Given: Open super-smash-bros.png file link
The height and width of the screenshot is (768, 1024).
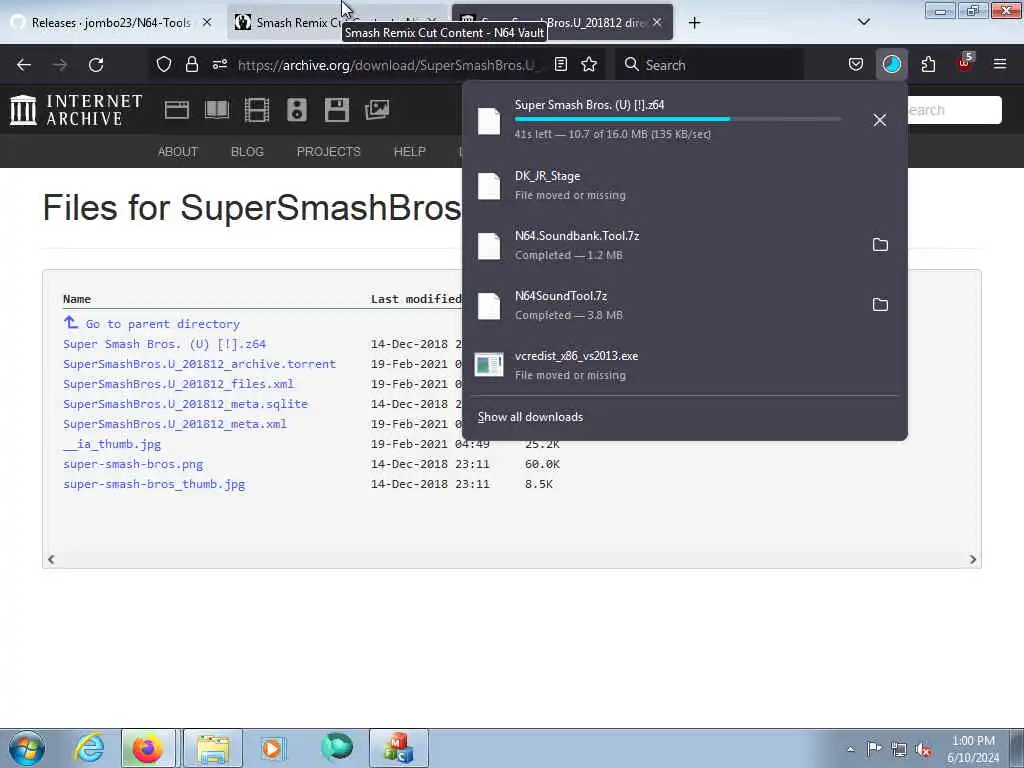Looking at the screenshot, I should pyautogui.click(x=133, y=464).
